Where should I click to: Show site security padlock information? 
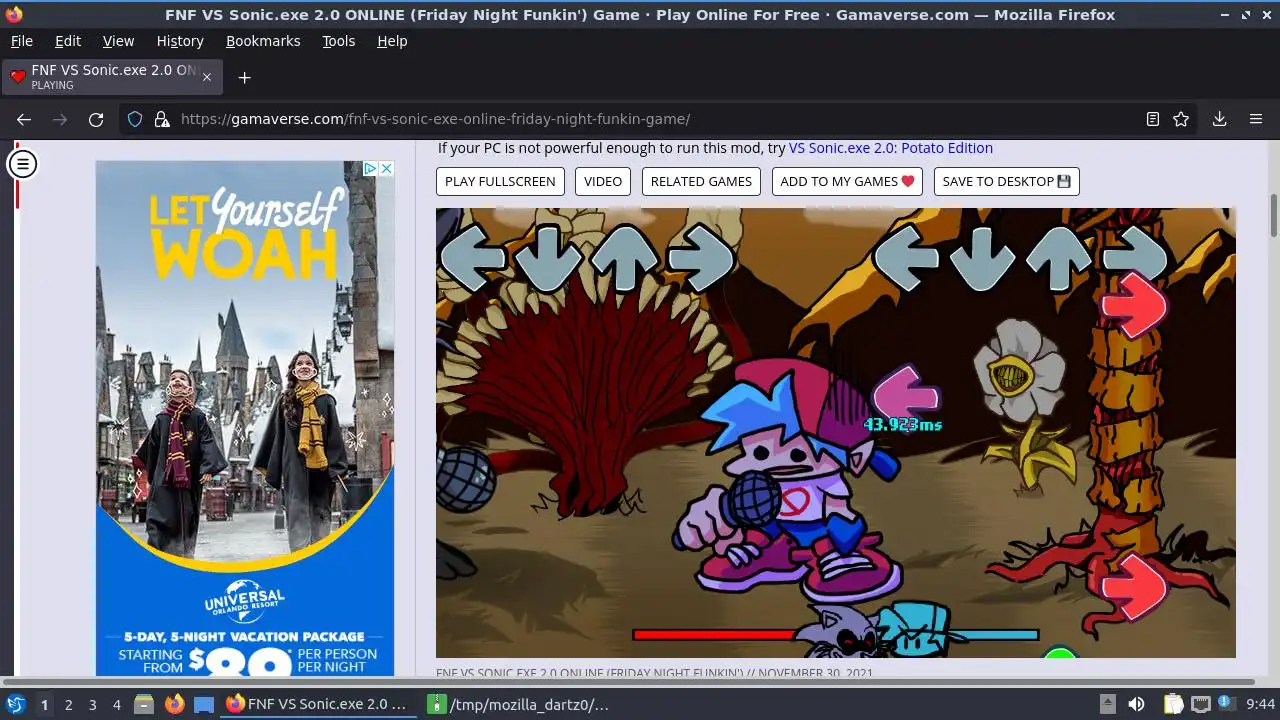tap(162, 119)
